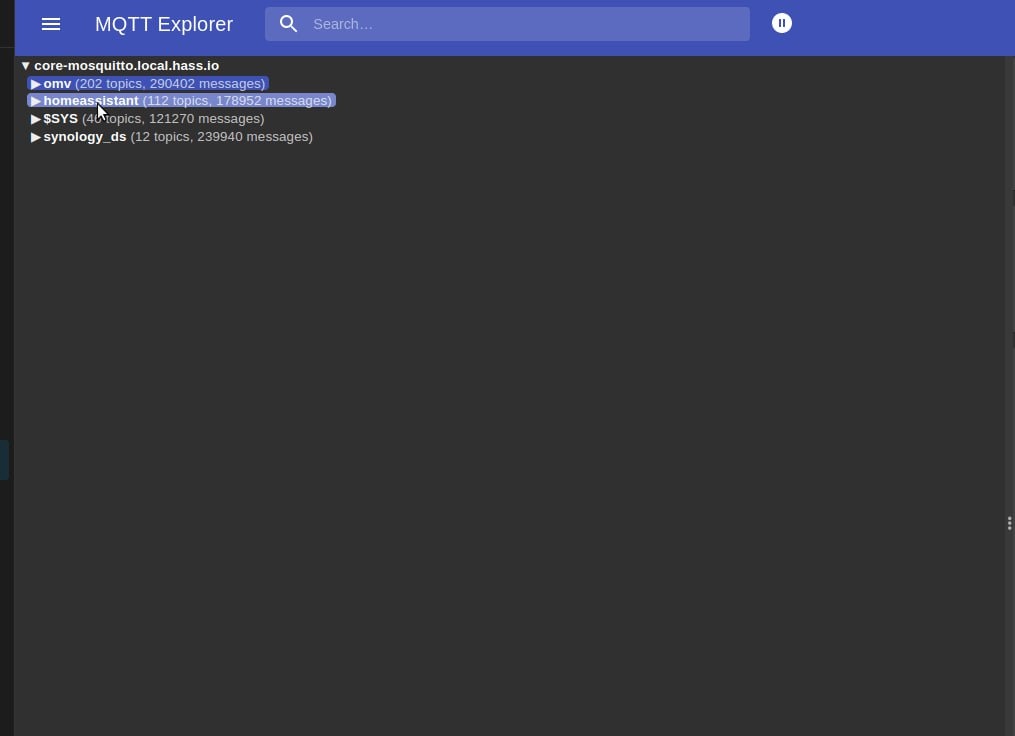Open the hamburger menu
The image size is (1015, 736).
point(50,24)
